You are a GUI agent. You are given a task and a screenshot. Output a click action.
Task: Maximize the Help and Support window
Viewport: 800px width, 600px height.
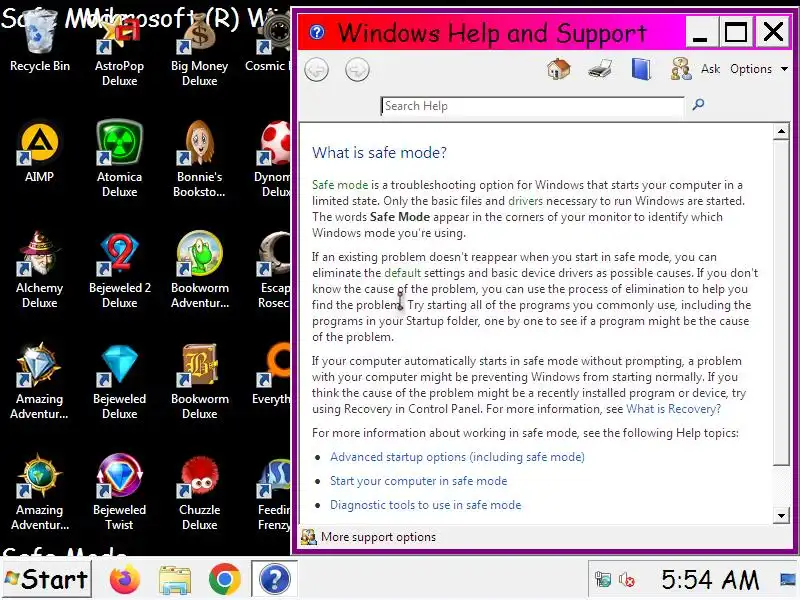pos(735,33)
